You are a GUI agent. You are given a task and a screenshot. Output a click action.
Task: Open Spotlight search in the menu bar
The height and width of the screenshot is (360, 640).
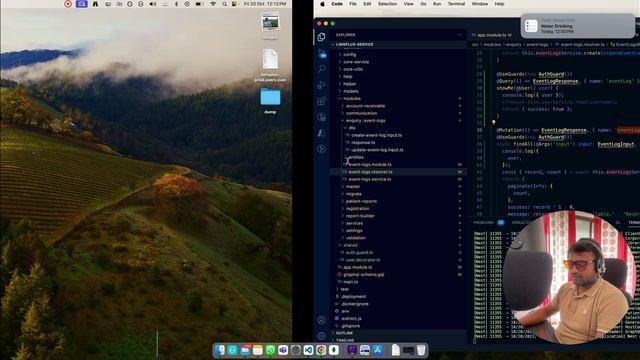(224, 4)
